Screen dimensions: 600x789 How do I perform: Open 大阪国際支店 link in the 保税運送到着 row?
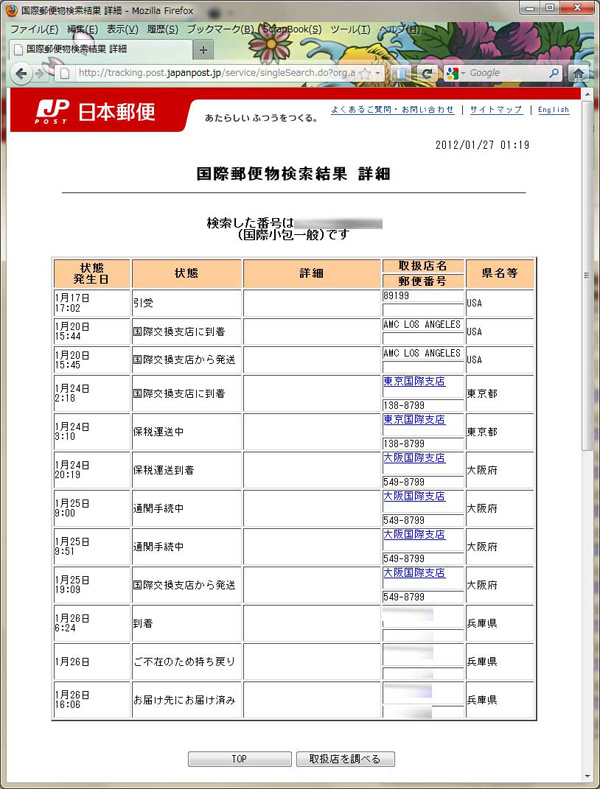point(414,458)
